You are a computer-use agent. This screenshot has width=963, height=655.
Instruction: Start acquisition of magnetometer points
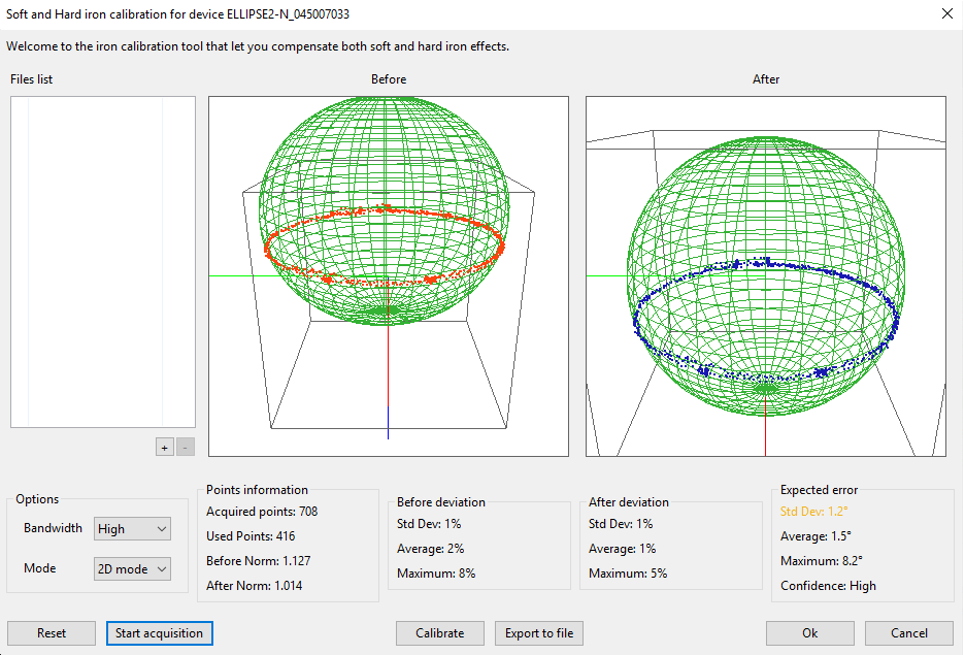click(159, 633)
